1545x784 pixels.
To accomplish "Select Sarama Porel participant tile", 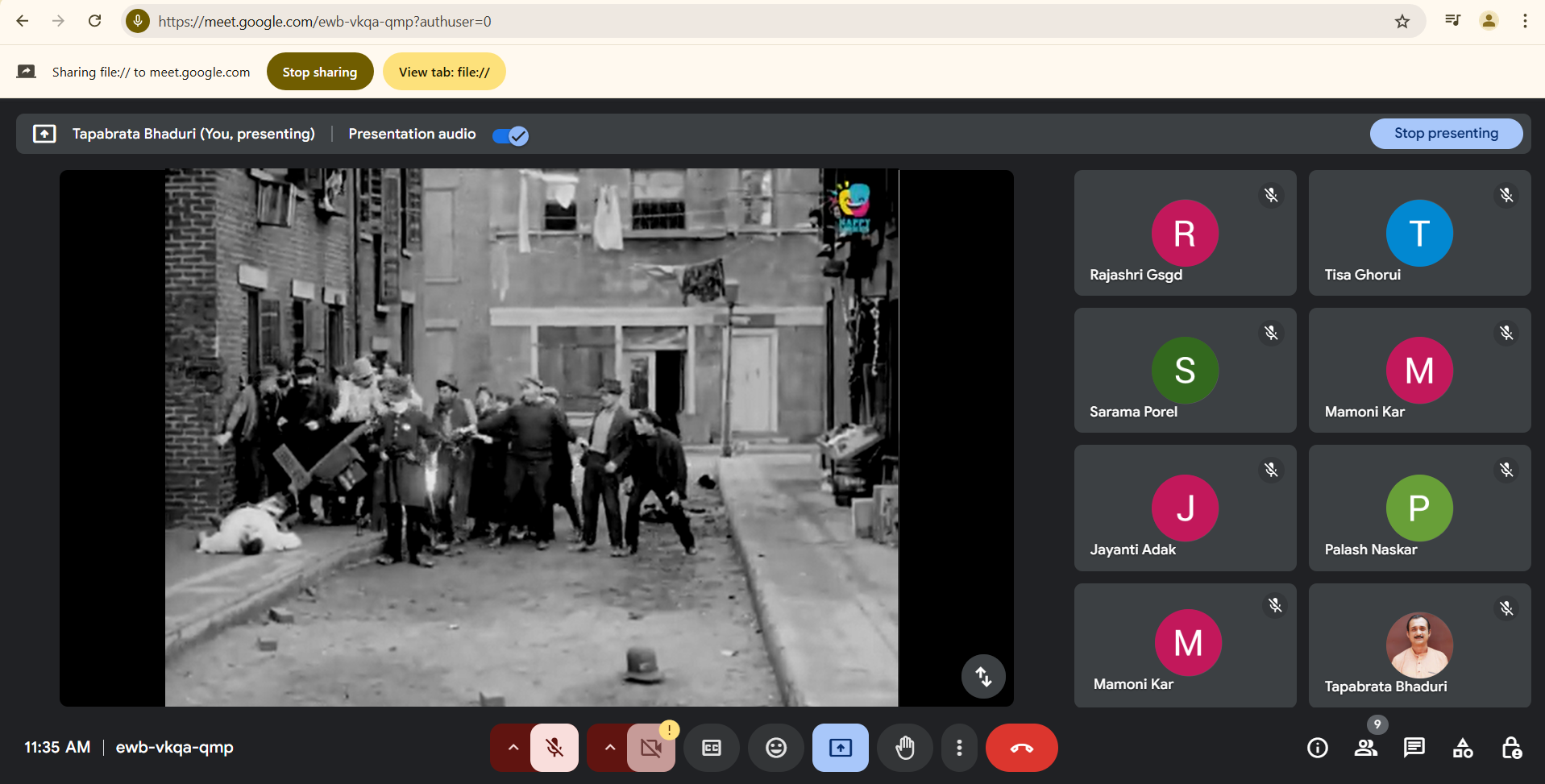I will pyautogui.click(x=1185, y=371).
